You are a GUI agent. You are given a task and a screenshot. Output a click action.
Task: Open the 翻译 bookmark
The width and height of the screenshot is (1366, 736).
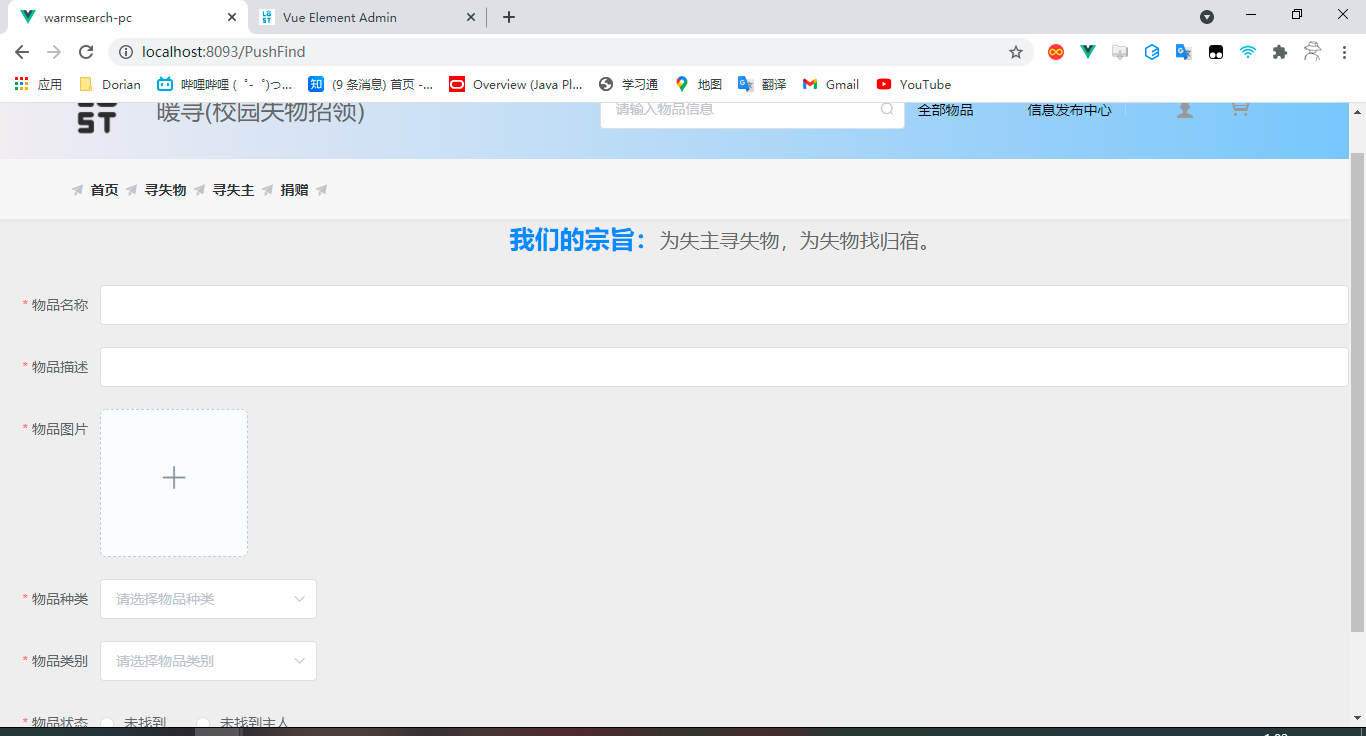(x=762, y=84)
